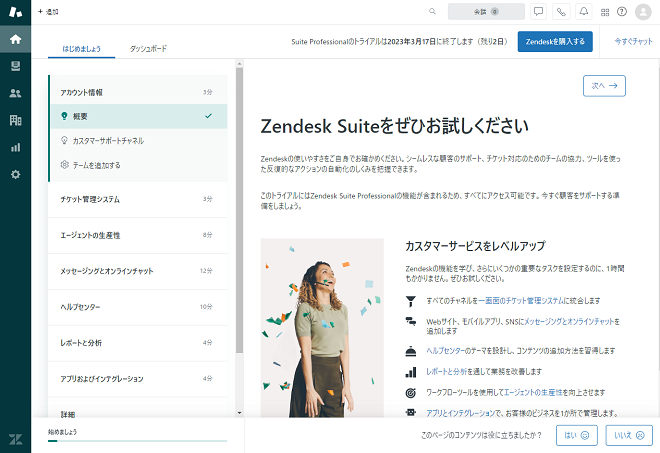Open the 一画面のチケット管理システム link

(x=521, y=301)
